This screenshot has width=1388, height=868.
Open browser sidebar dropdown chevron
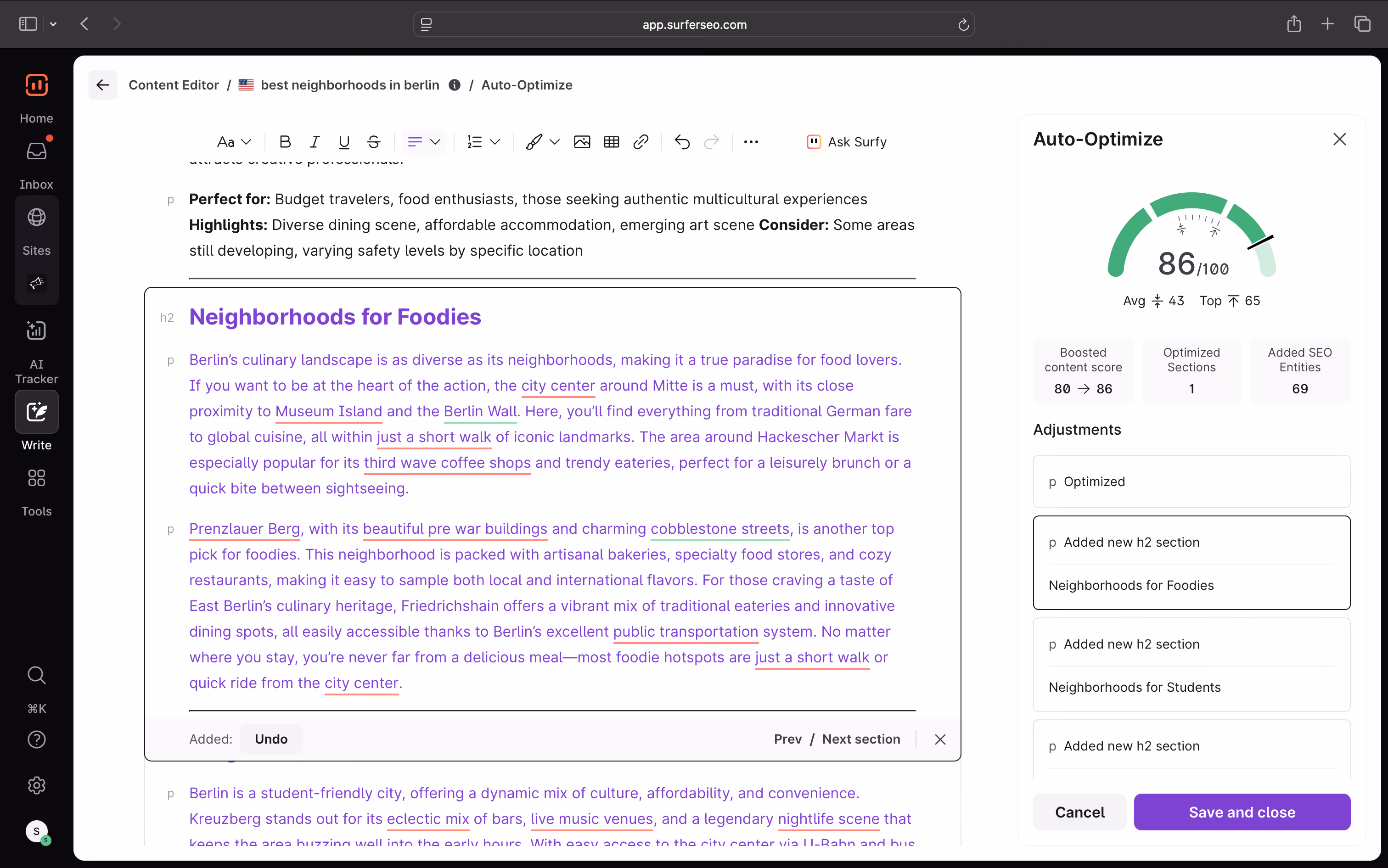tap(53, 24)
